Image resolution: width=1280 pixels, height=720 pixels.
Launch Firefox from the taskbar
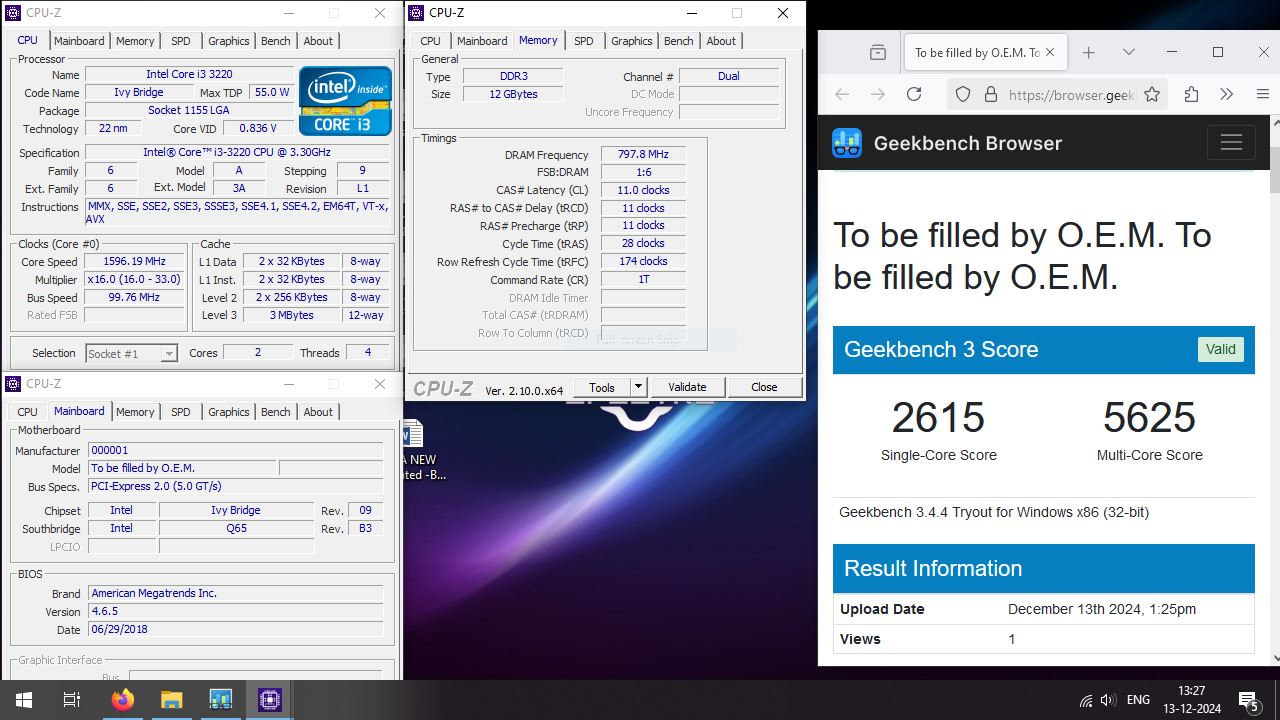122,700
